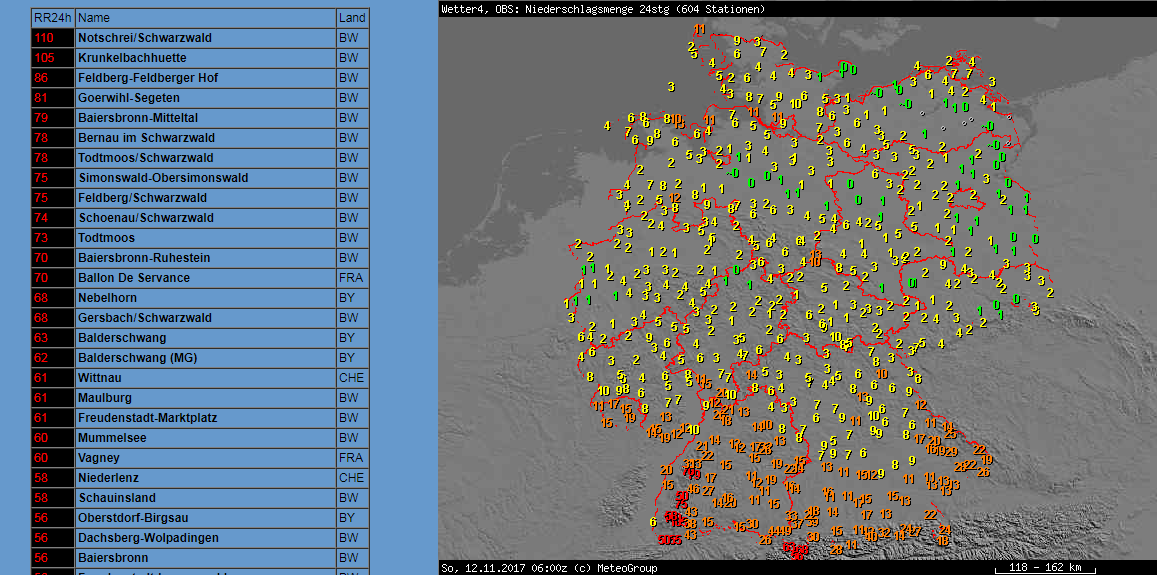Click the RR24h column header
This screenshot has width=1157, height=575.
[52, 18]
